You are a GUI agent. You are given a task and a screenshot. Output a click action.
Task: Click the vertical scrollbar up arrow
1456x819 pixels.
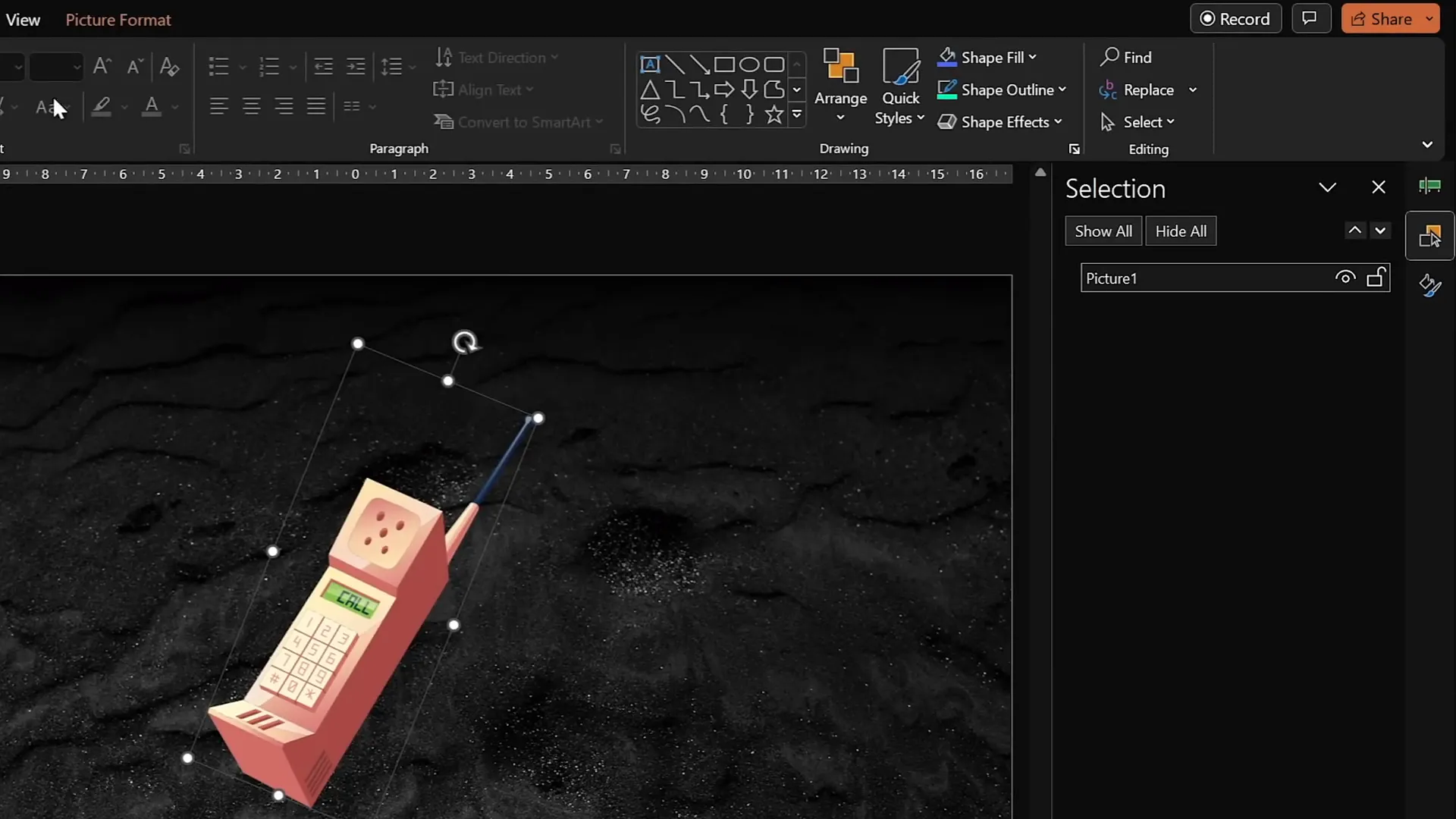pos(1040,173)
